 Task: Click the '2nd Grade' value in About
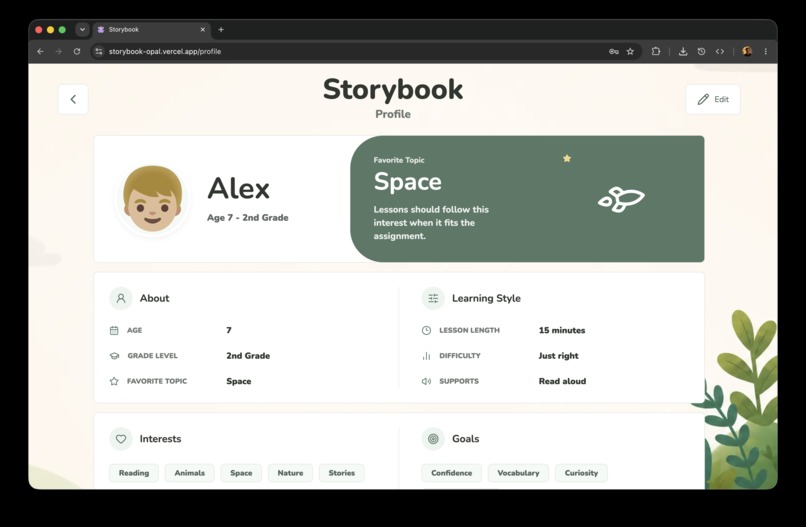click(248, 356)
